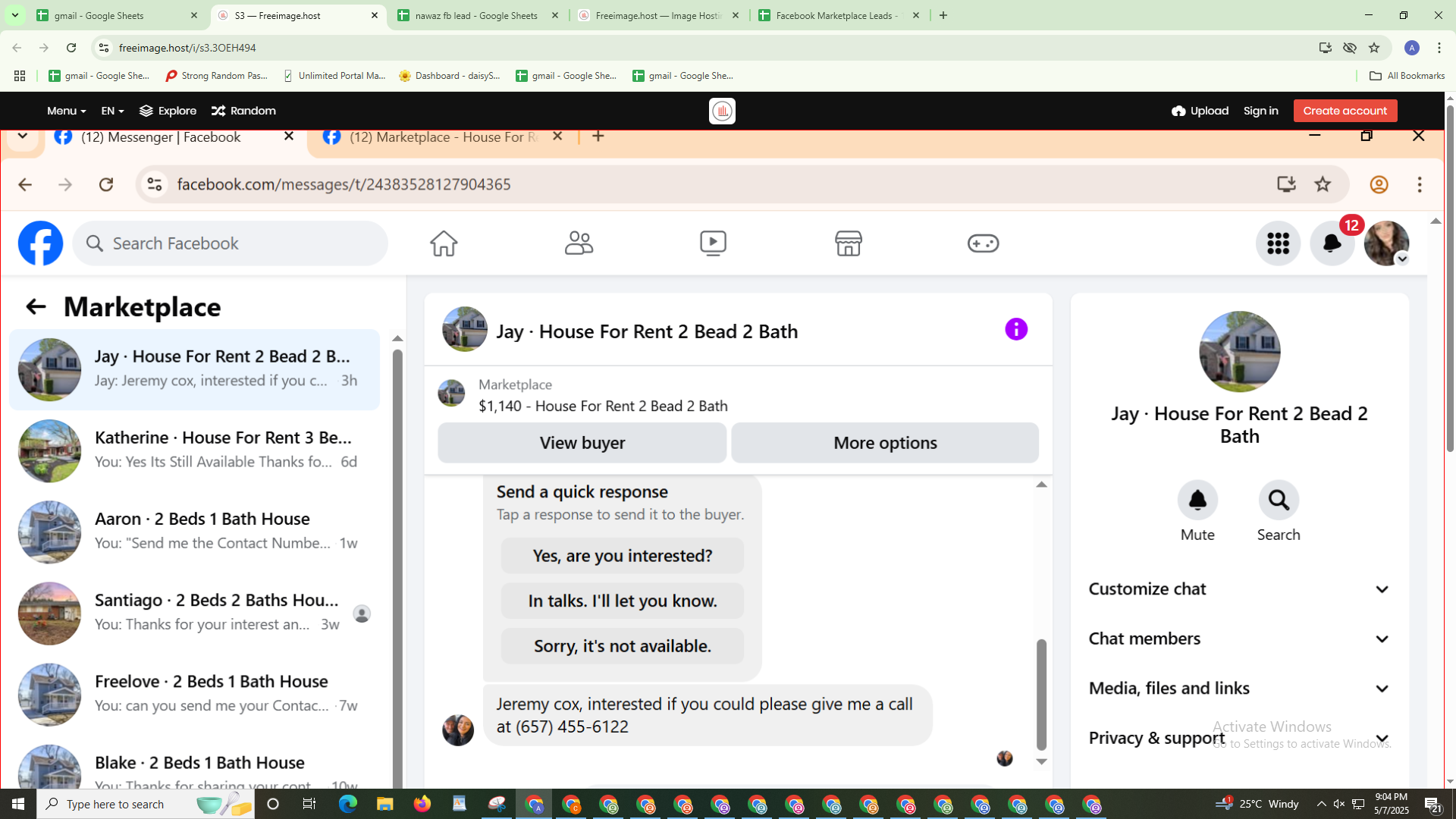Click the Search Facebook input field
1456x819 pixels.
click(231, 243)
